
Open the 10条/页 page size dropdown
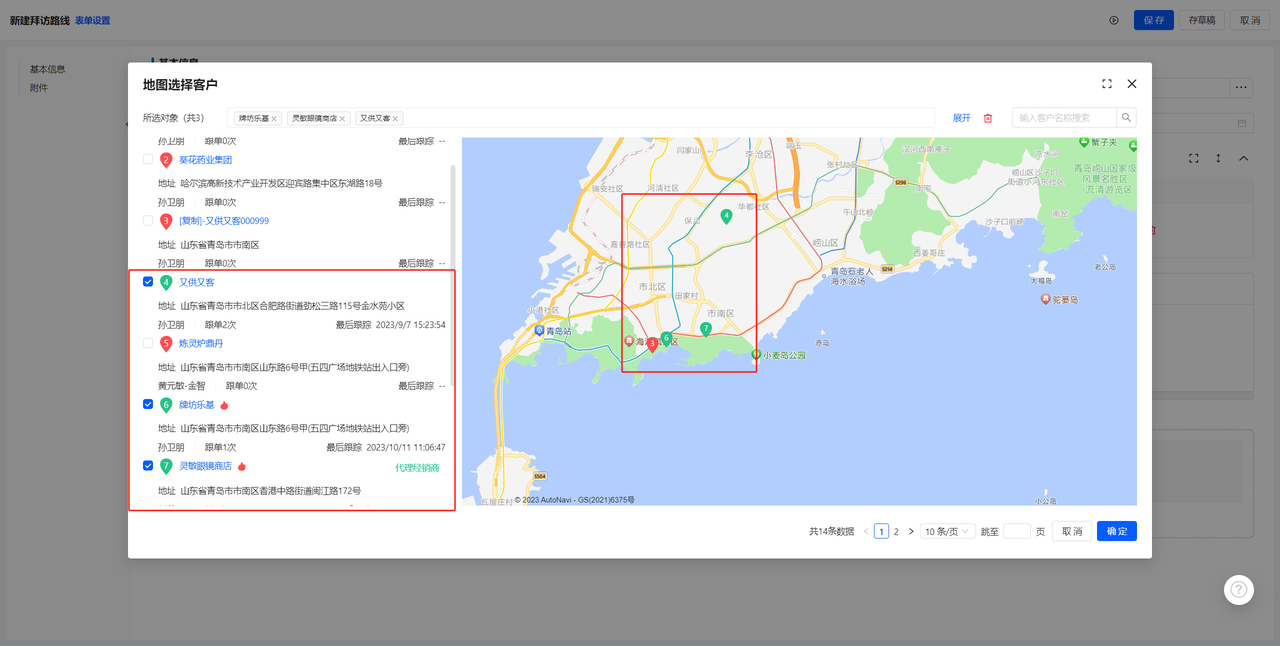pos(948,532)
